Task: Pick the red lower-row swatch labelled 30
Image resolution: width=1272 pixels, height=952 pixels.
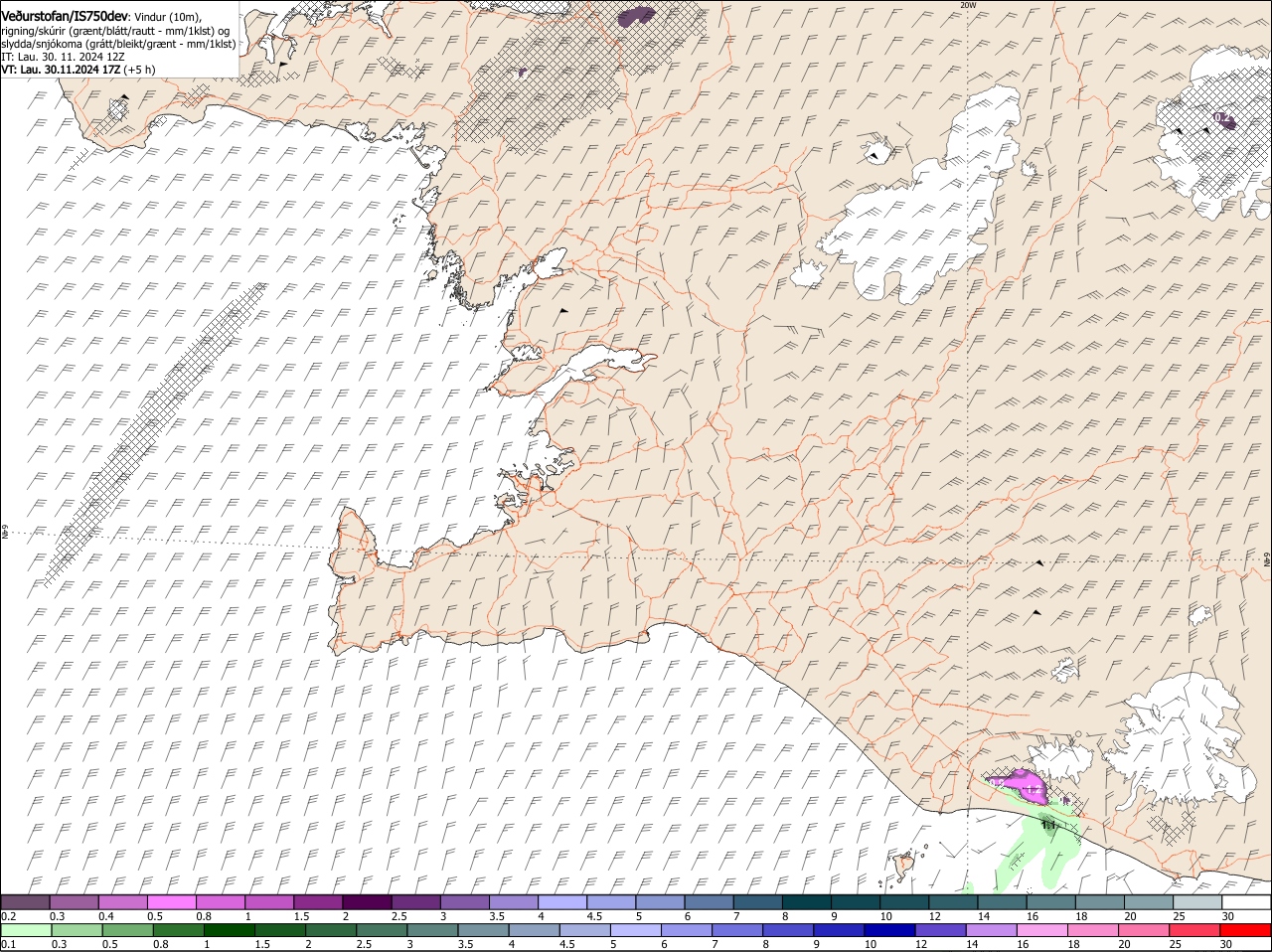Action: [x=1245, y=931]
